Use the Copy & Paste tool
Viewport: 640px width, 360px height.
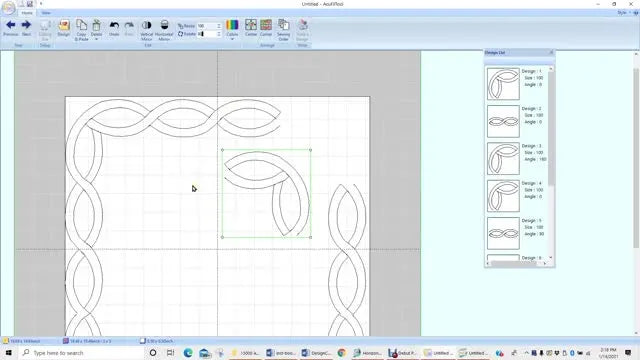click(x=81, y=30)
